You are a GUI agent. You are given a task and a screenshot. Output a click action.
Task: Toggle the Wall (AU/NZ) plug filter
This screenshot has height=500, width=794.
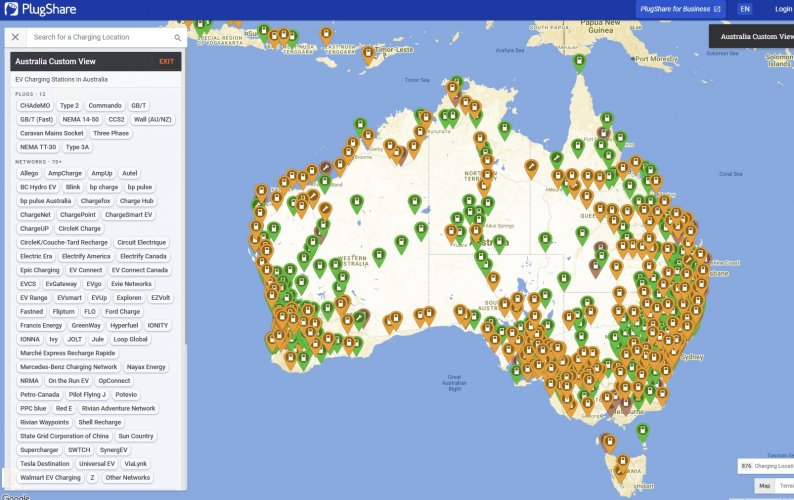pos(152,120)
